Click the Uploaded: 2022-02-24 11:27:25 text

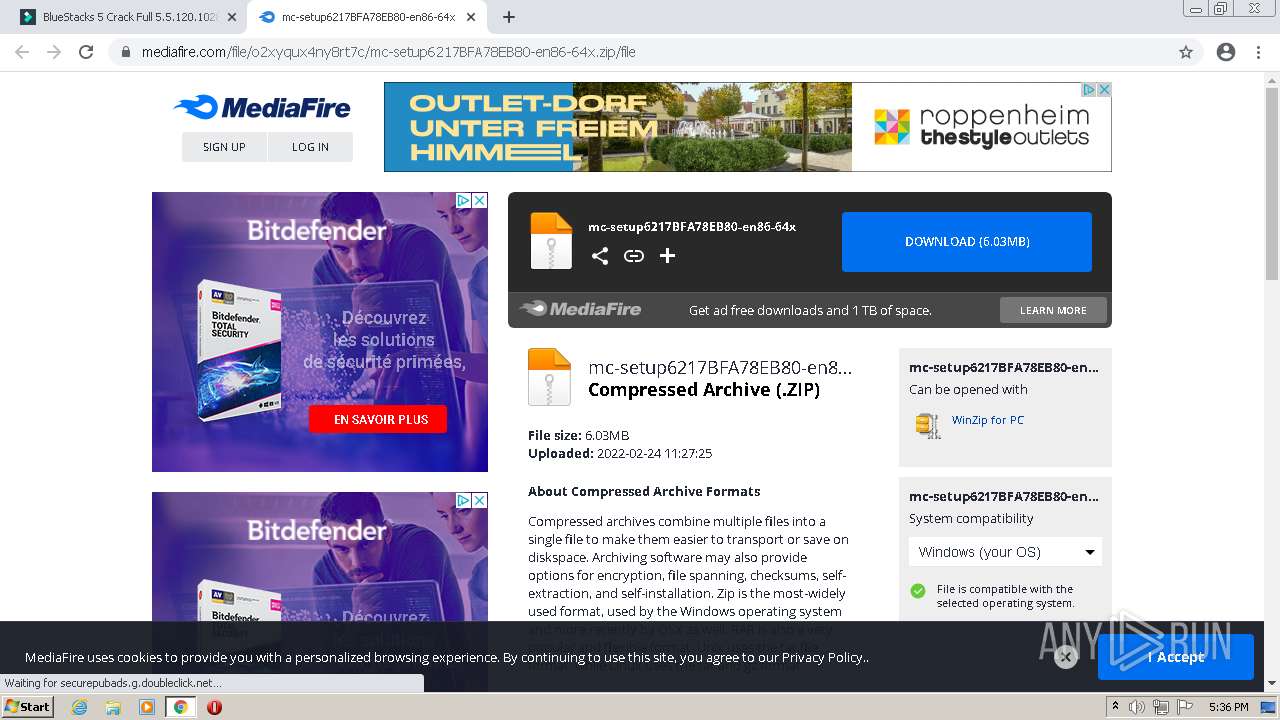pyautogui.click(x=620, y=453)
